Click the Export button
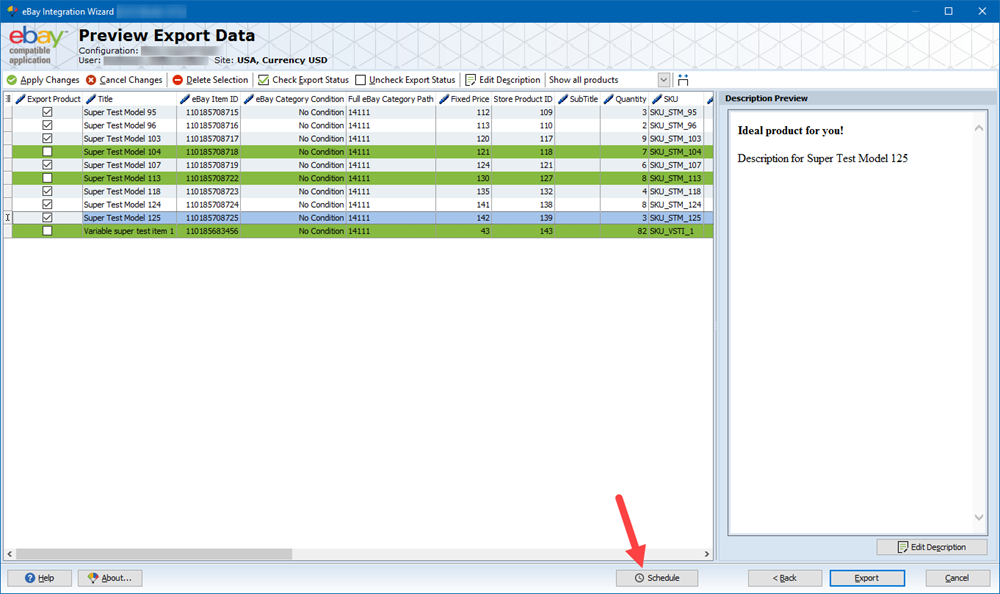This screenshot has height=594, width=1000. pyautogui.click(x=867, y=578)
